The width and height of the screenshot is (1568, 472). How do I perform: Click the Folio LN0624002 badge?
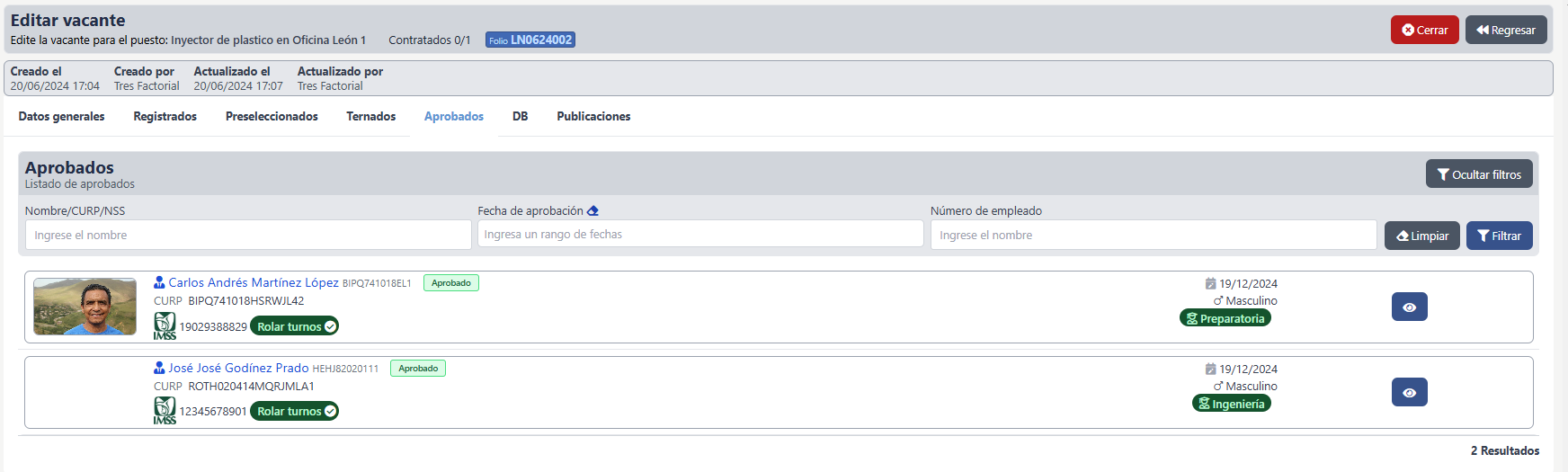click(530, 40)
